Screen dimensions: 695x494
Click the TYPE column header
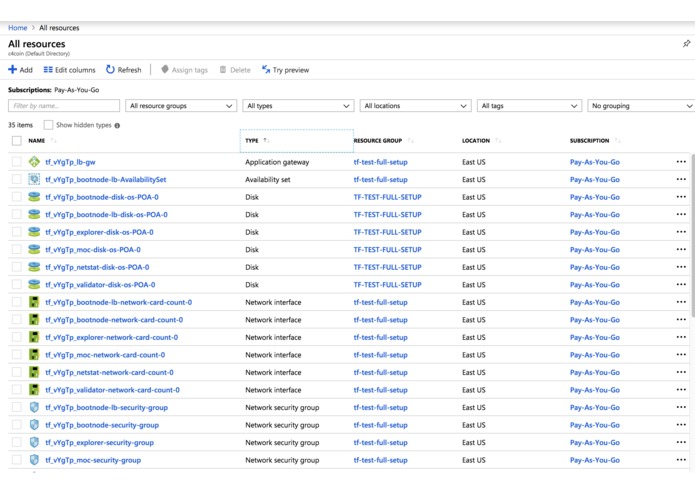297,140
